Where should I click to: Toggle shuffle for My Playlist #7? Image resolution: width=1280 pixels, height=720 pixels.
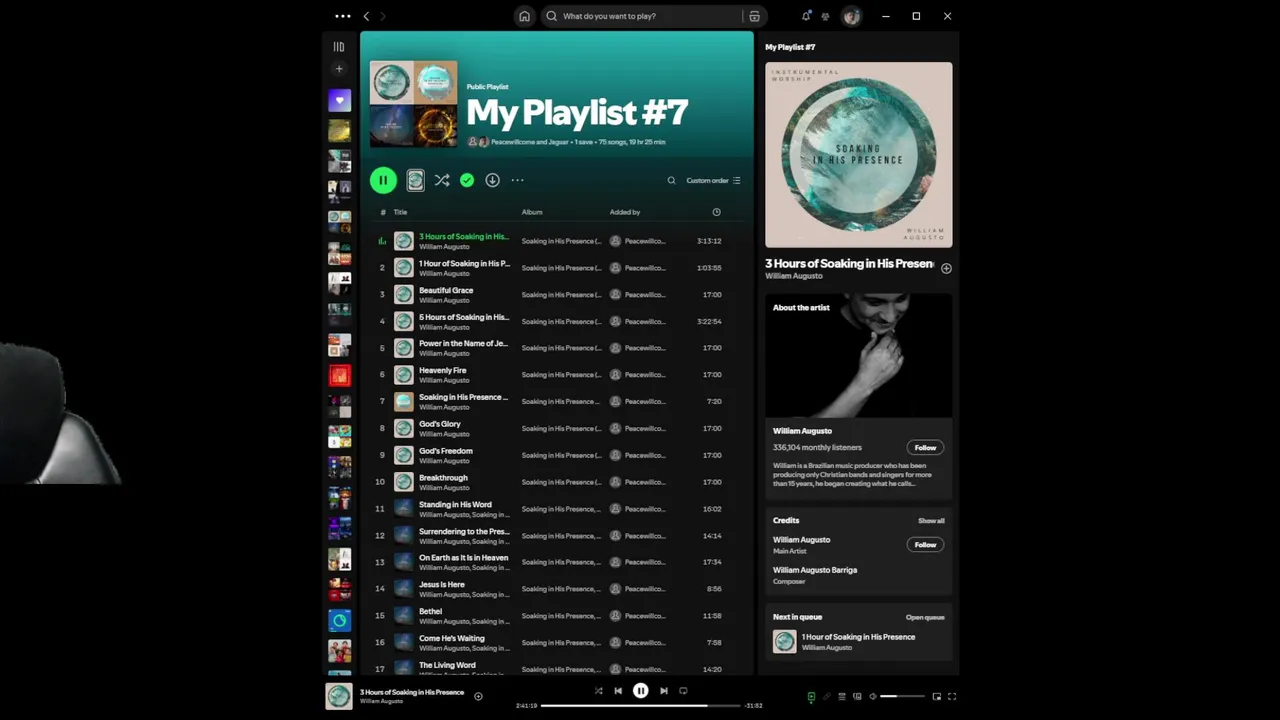click(441, 180)
